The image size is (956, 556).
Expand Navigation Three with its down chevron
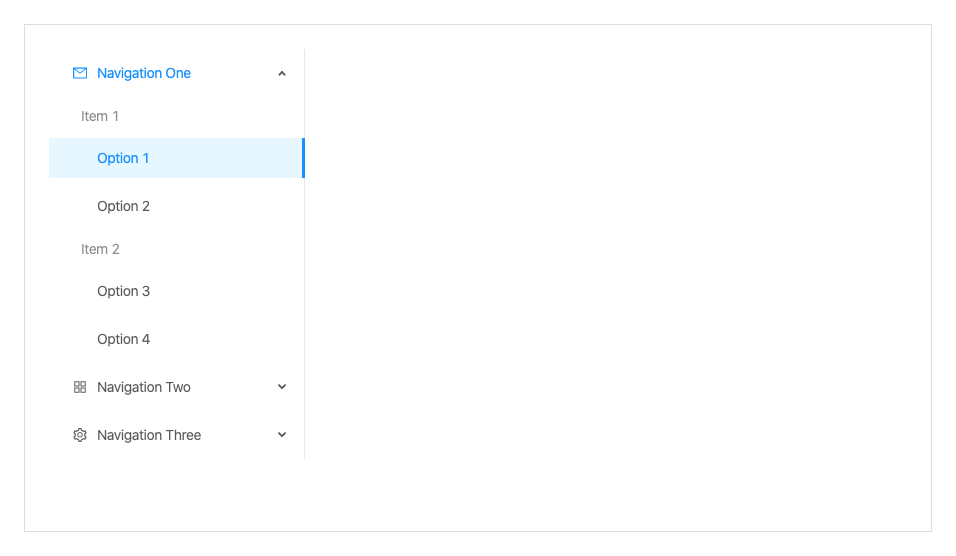click(x=282, y=435)
